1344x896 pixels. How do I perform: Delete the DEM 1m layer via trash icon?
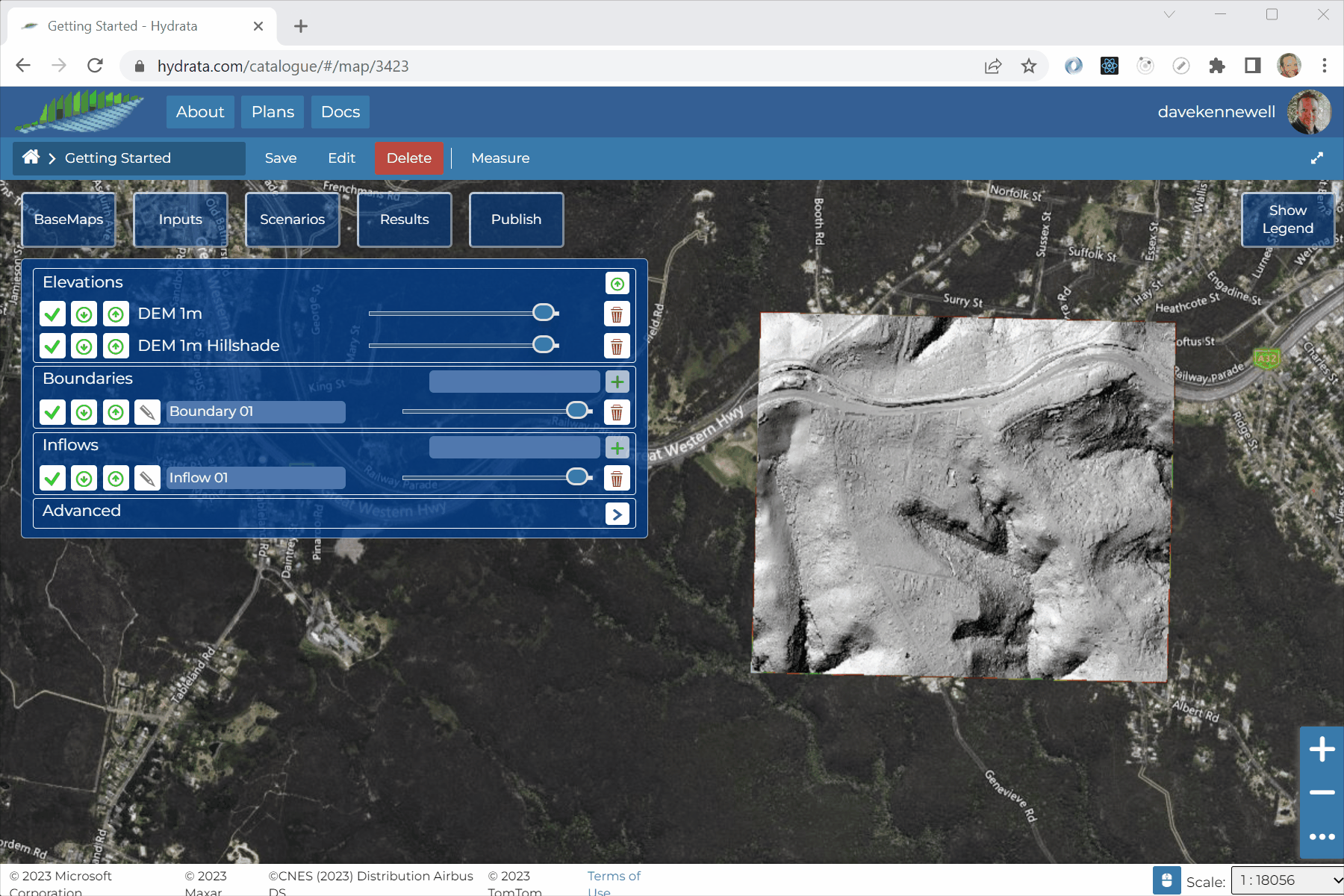(x=617, y=314)
